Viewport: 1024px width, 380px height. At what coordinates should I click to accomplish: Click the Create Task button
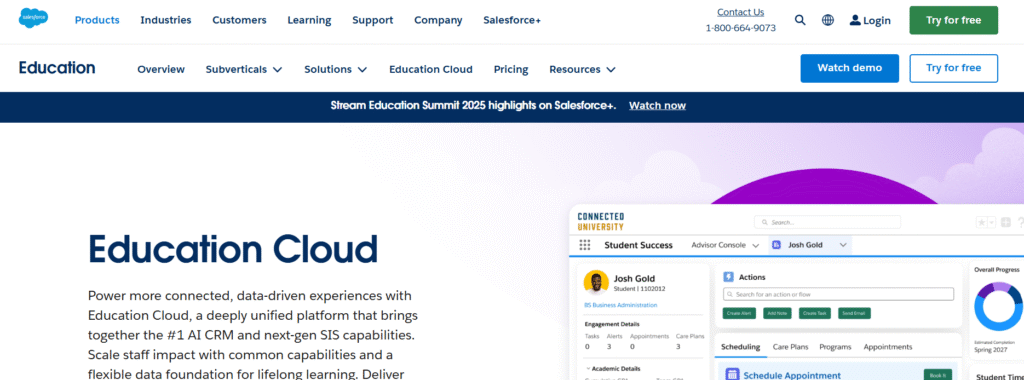(x=815, y=313)
